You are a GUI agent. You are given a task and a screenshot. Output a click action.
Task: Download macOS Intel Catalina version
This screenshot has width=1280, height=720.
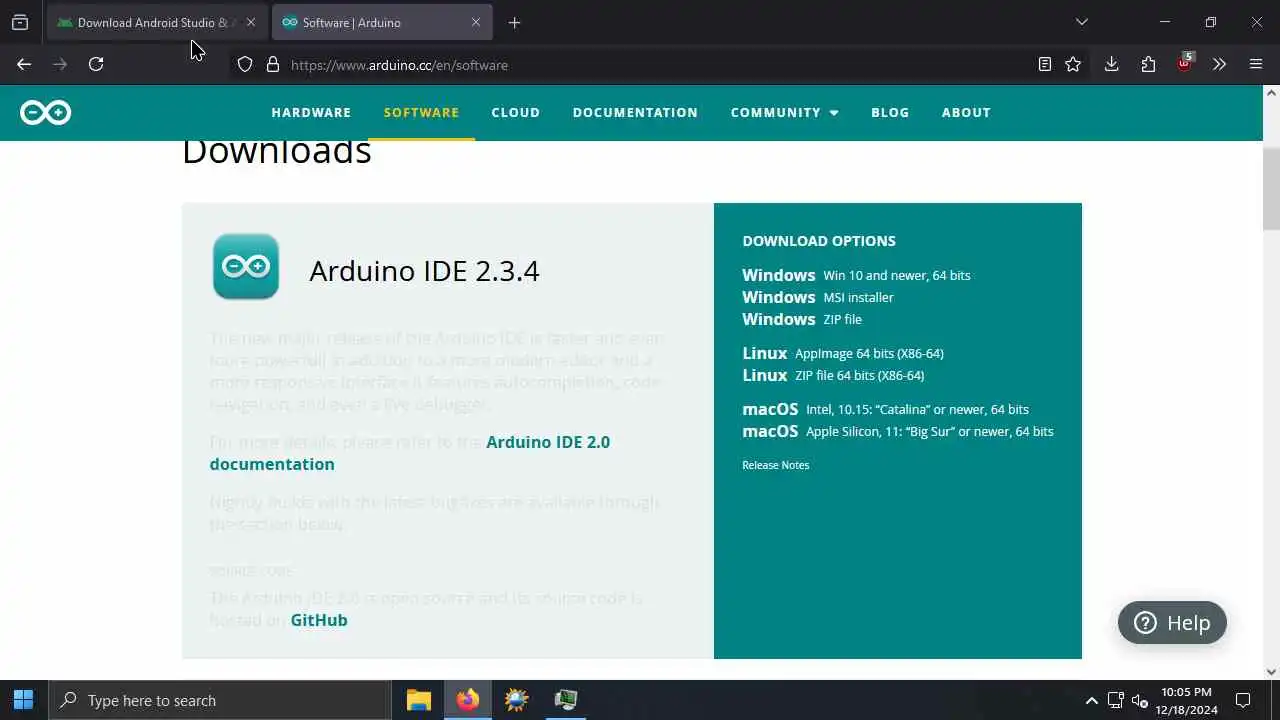(x=885, y=409)
